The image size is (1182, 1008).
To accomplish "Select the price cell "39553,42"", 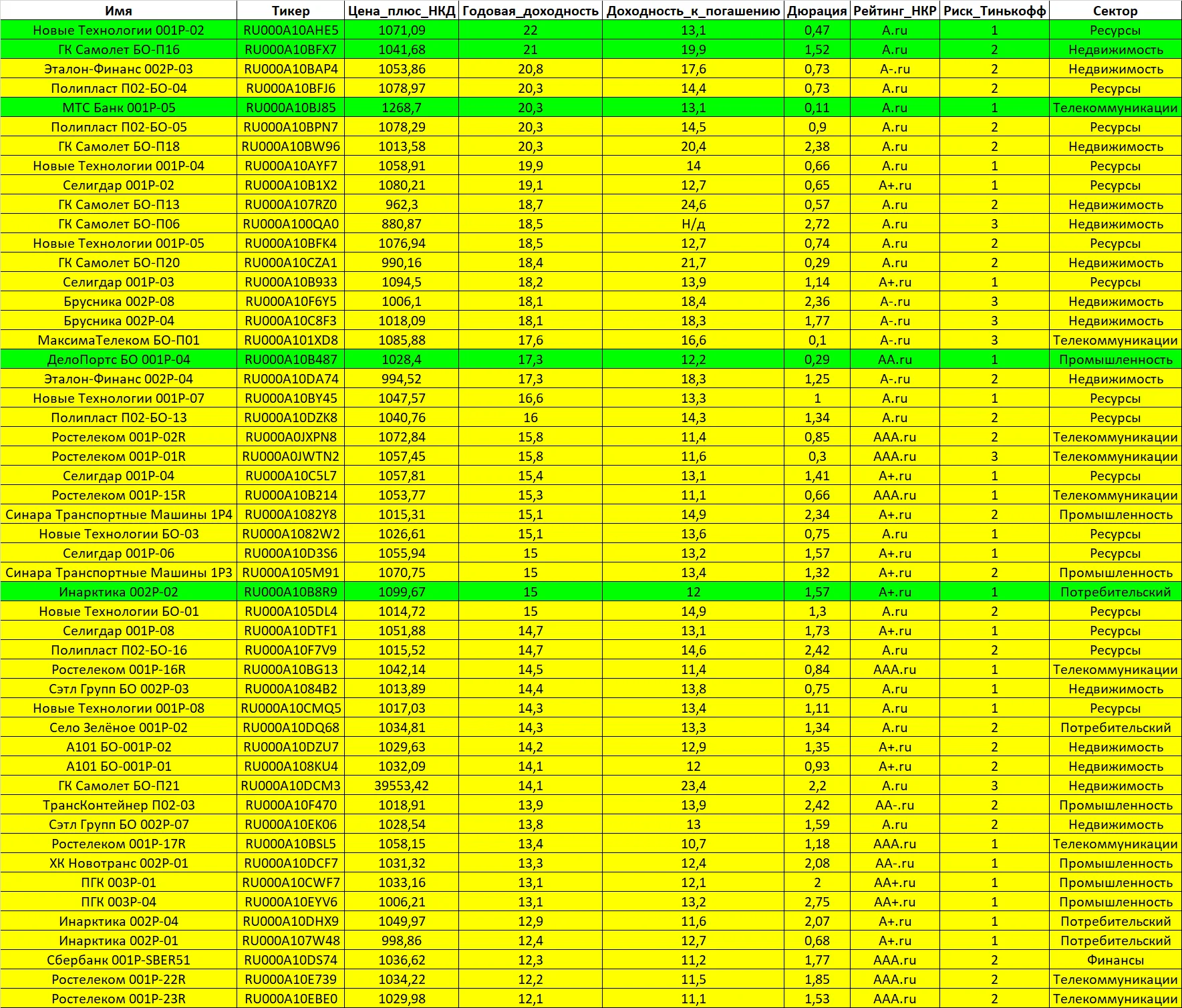I will click(x=402, y=786).
